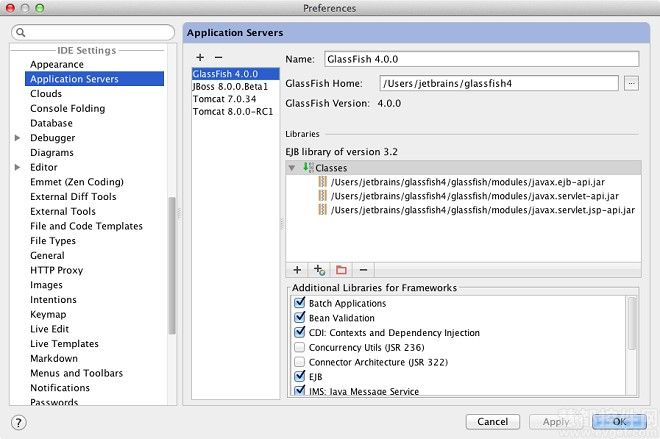Add a new application server
The image size is (660, 439).
pyautogui.click(x=200, y=57)
